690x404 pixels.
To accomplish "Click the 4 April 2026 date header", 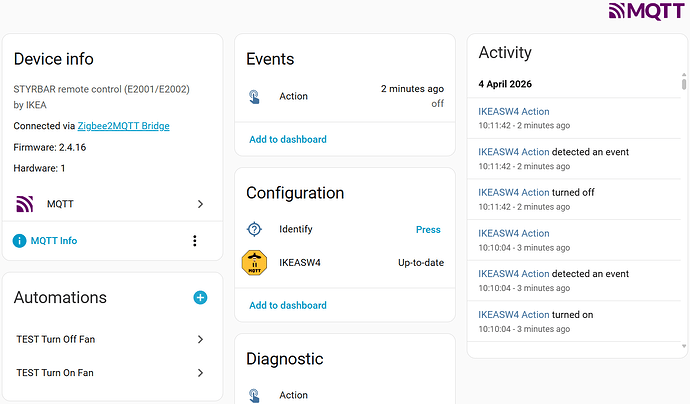I will (505, 84).
